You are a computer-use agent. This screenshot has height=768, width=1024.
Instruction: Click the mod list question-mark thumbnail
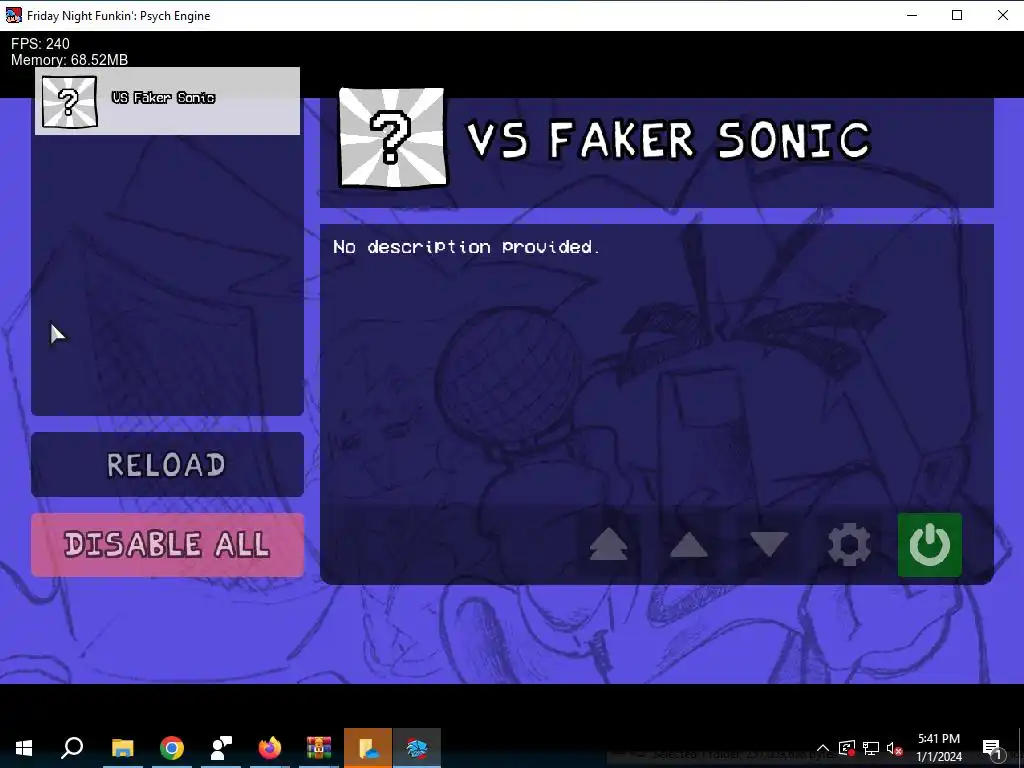(x=69, y=101)
